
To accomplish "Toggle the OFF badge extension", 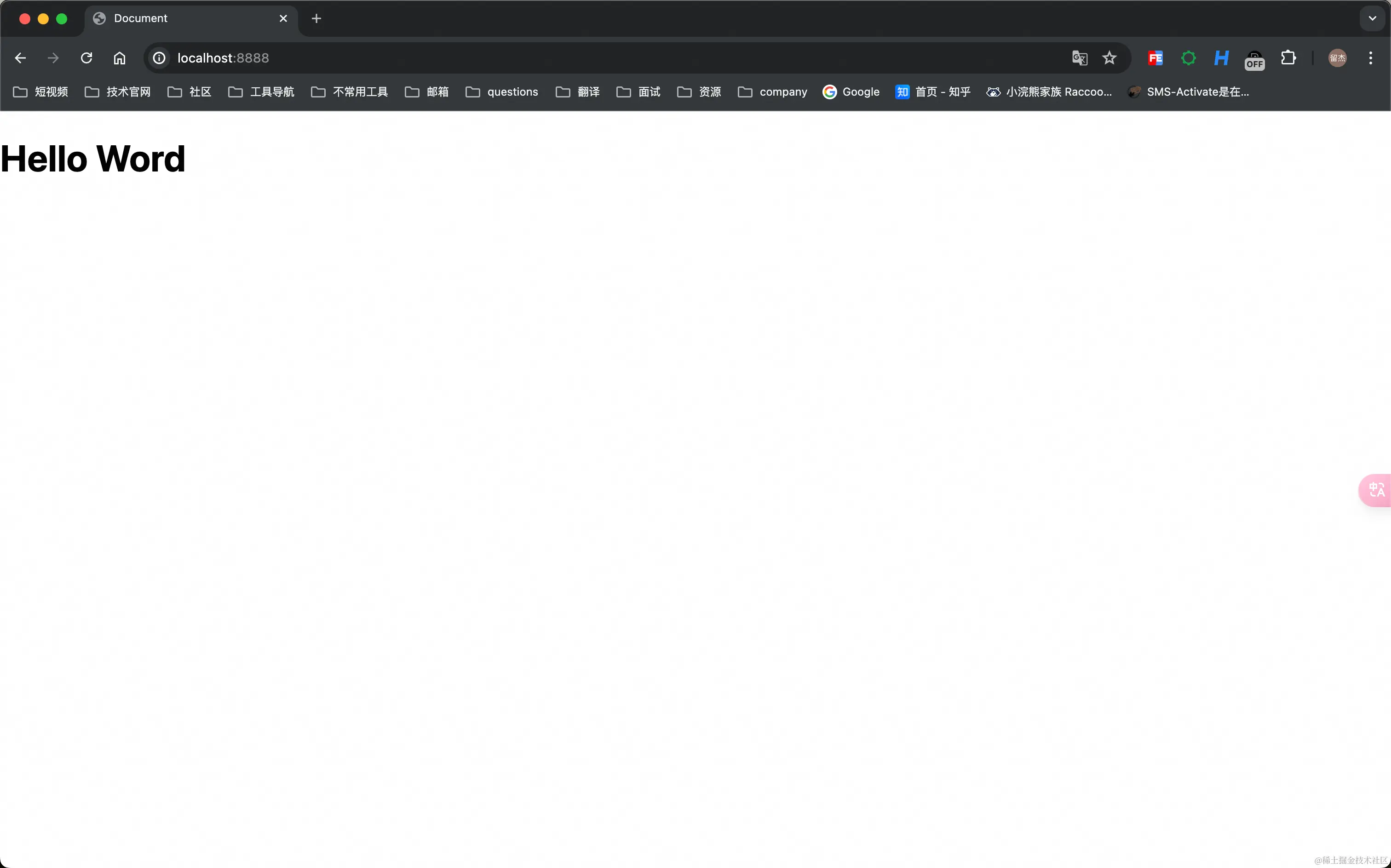I will 1254,59.
